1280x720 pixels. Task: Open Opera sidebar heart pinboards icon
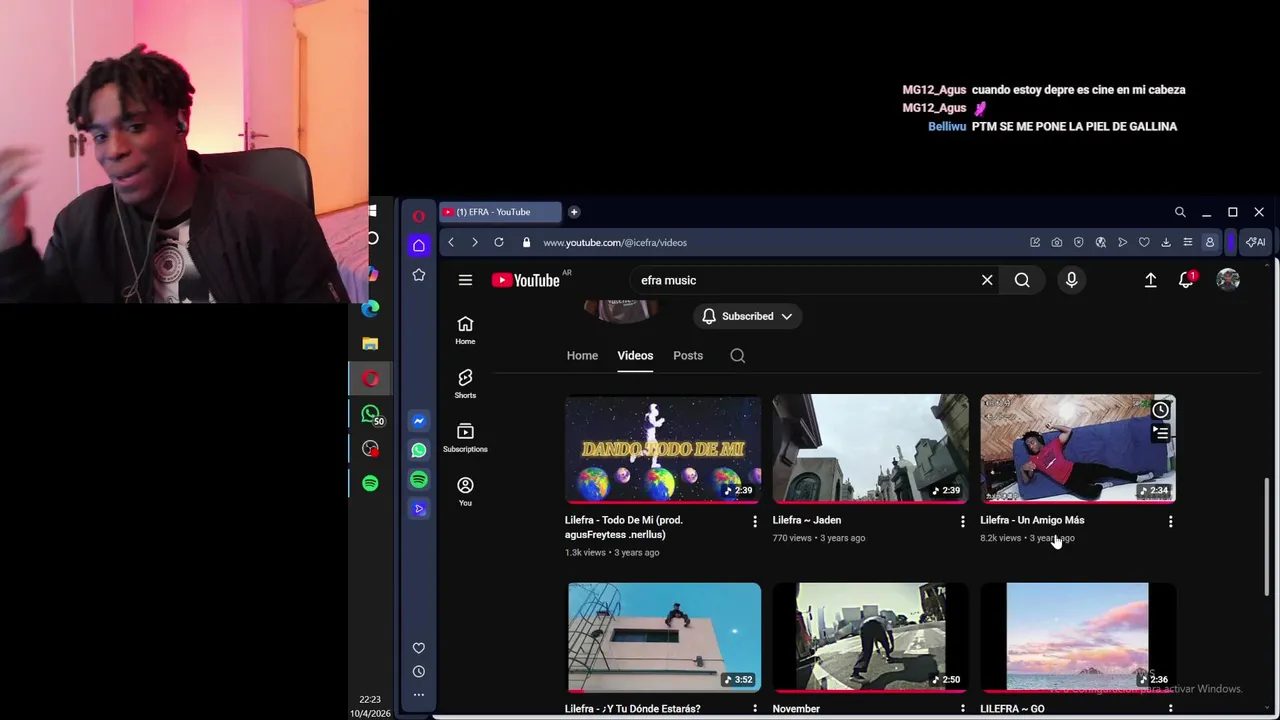pyautogui.click(x=419, y=648)
